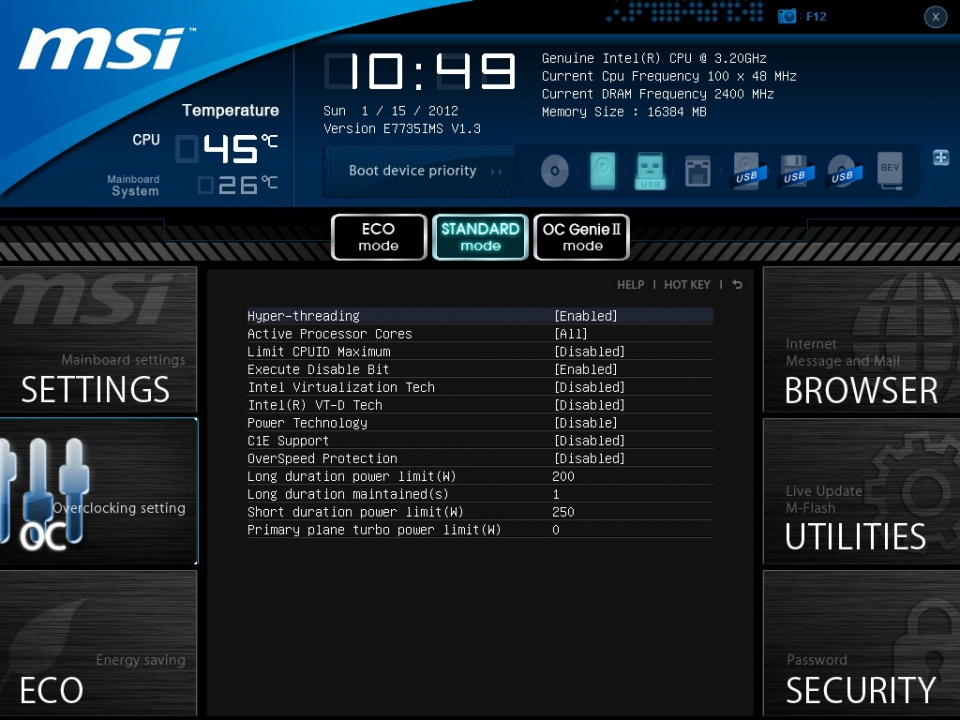Click the F12 screenshot camera icon
Viewport: 960px width, 720px height.
pyautogui.click(x=787, y=16)
